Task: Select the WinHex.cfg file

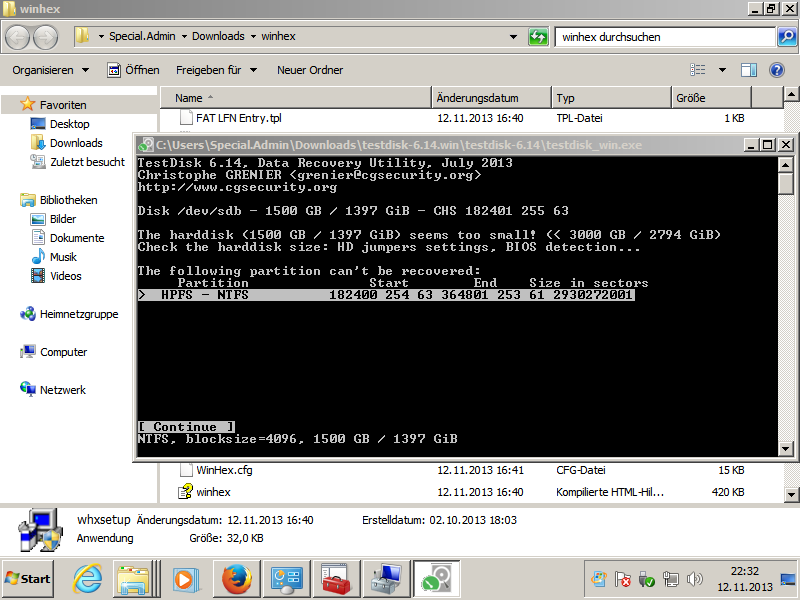Action: point(224,470)
